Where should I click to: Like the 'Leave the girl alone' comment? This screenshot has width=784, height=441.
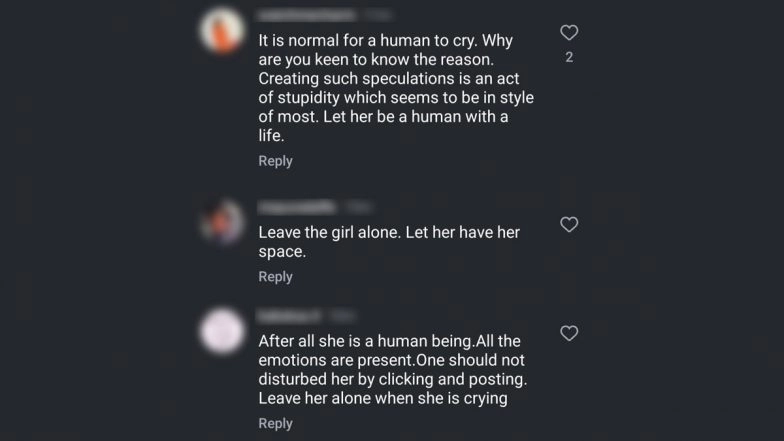[x=569, y=225]
